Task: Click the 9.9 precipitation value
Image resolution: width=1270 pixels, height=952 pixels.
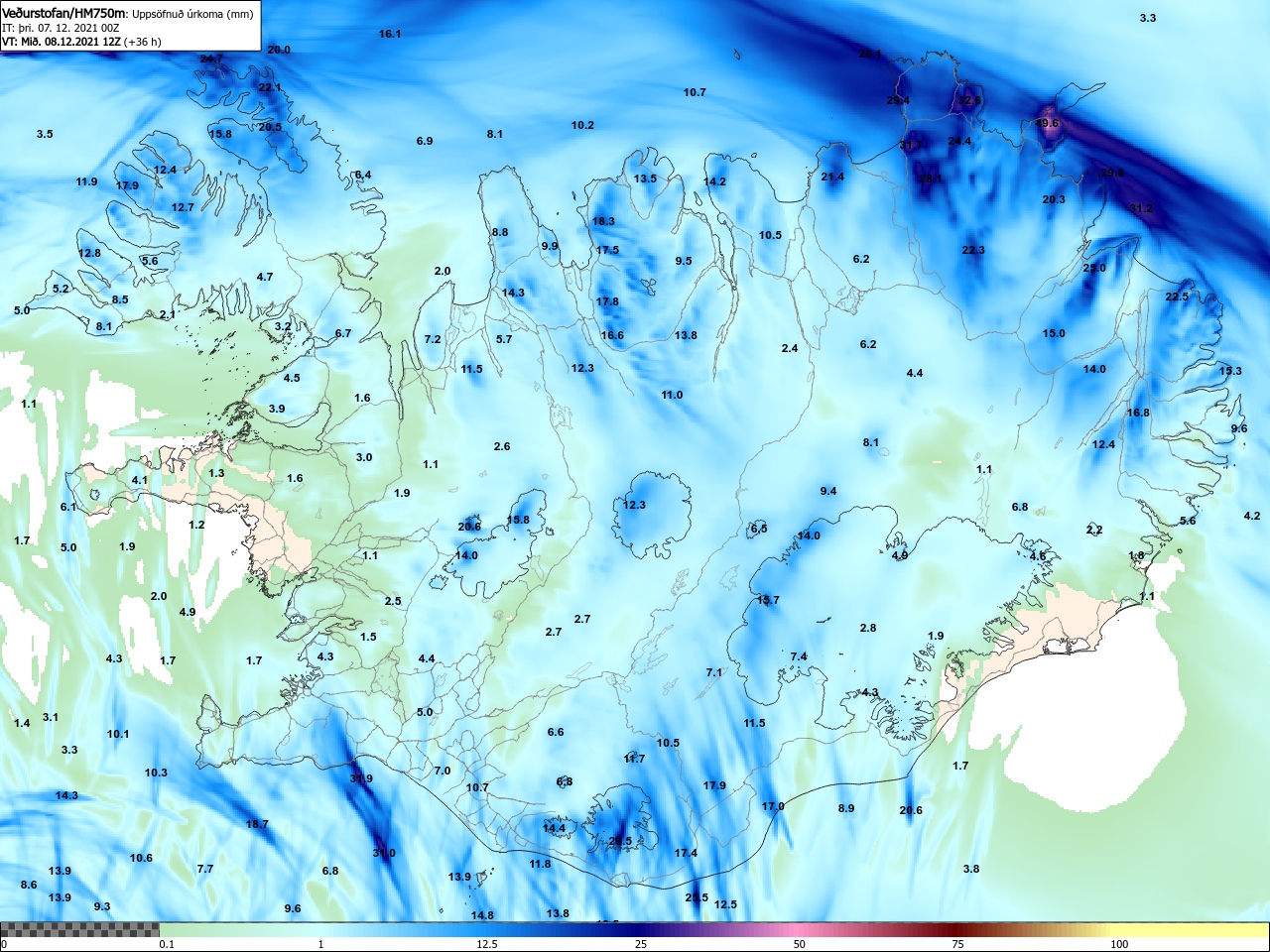Action: [x=550, y=247]
